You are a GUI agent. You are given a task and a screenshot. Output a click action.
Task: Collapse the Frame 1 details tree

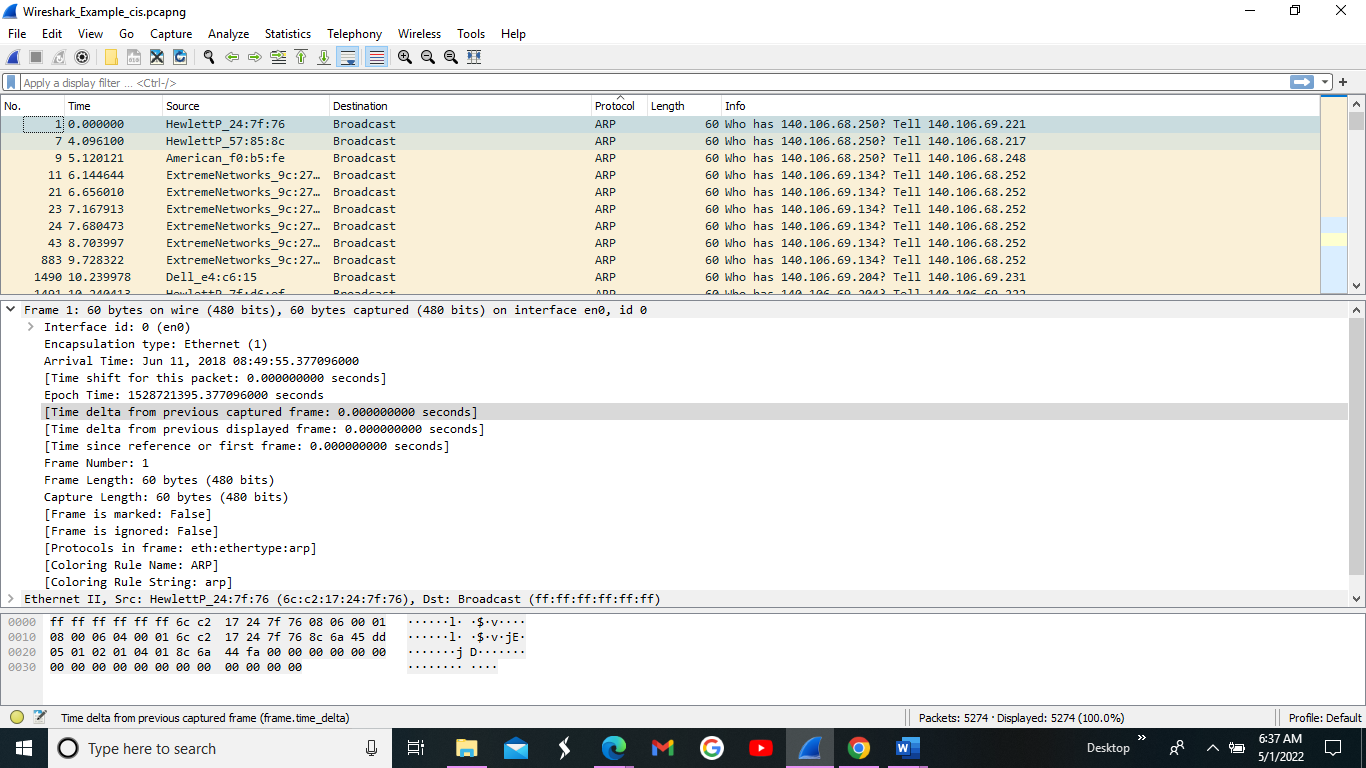click(11, 309)
